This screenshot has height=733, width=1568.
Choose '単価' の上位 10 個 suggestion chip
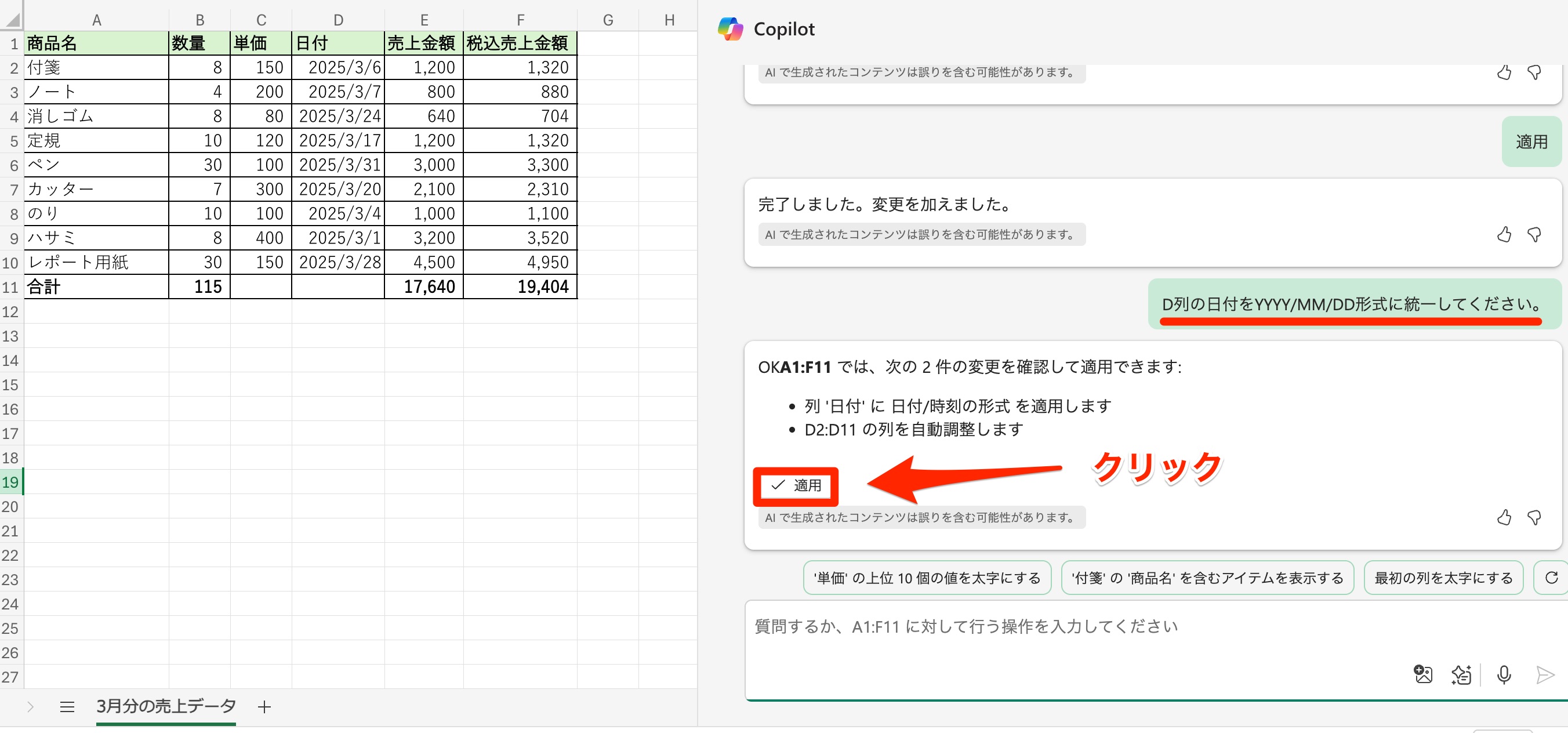(x=927, y=577)
